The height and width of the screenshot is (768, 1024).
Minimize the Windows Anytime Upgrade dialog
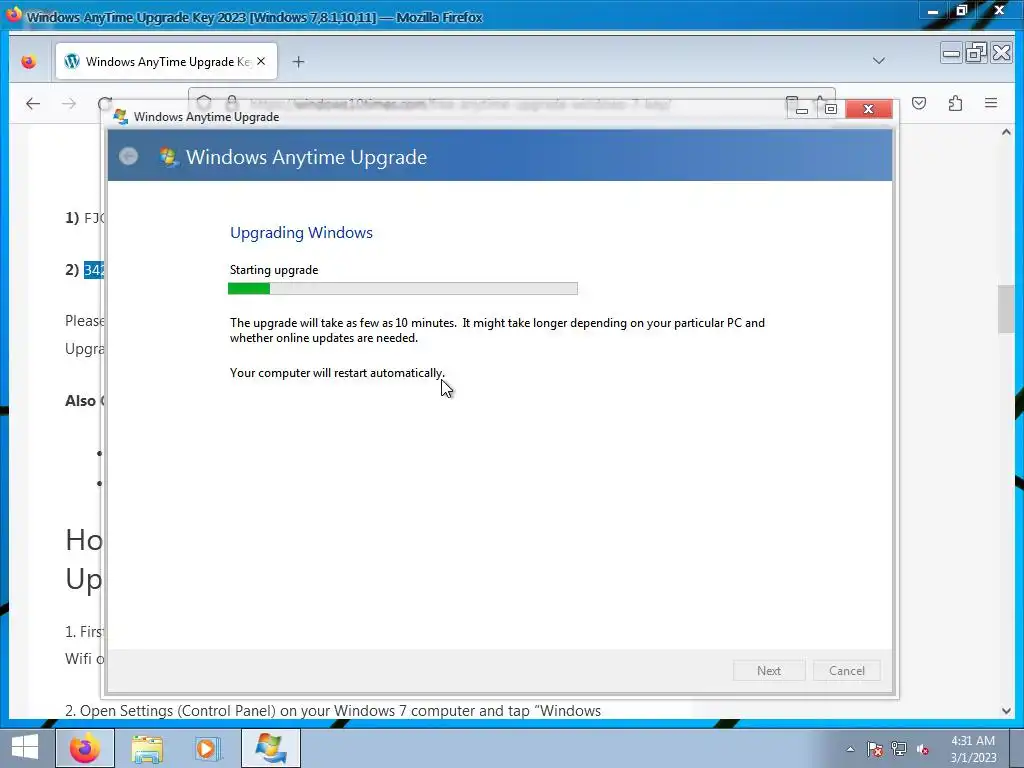(x=802, y=109)
